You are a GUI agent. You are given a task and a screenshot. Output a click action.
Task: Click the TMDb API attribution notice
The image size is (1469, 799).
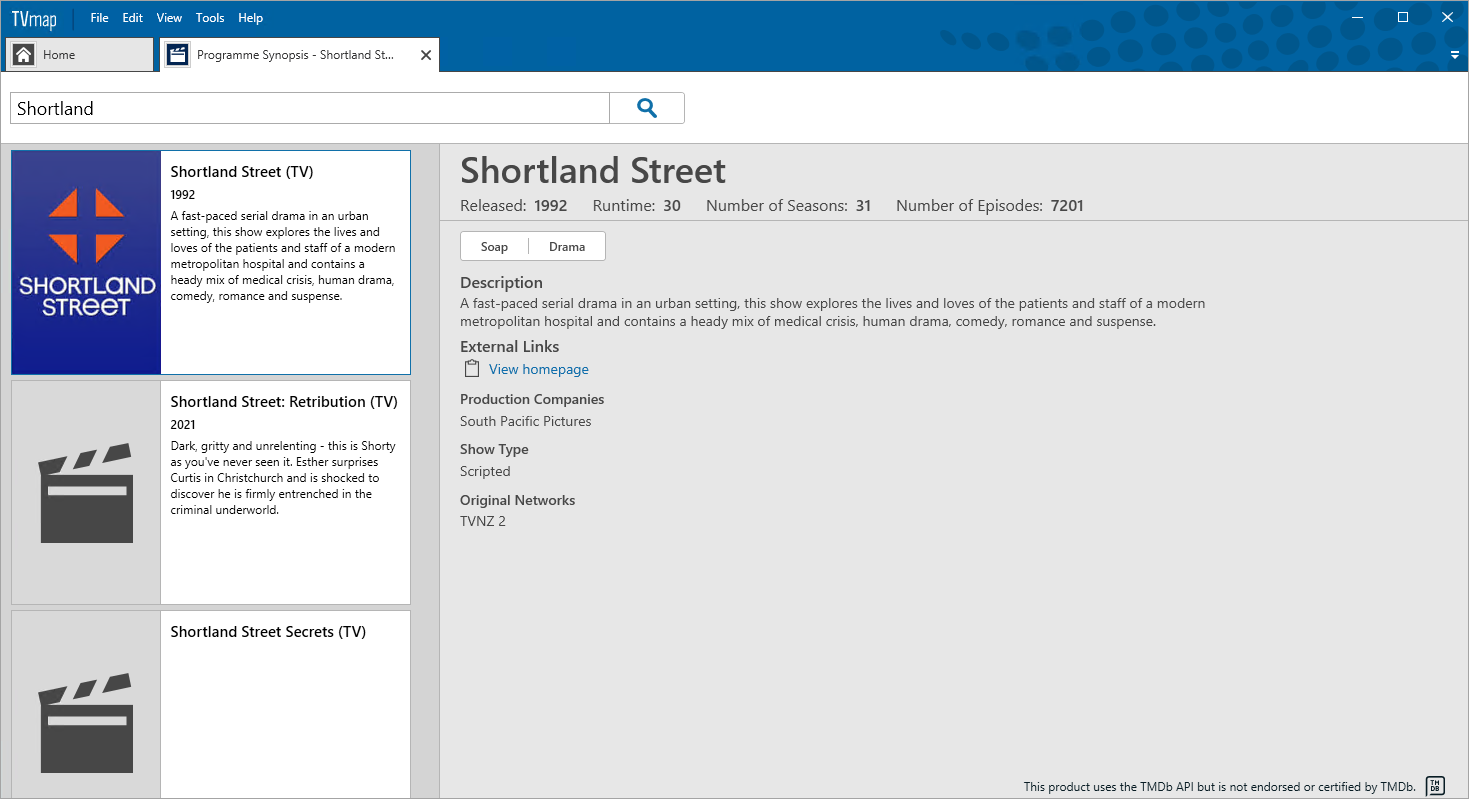click(1220, 787)
